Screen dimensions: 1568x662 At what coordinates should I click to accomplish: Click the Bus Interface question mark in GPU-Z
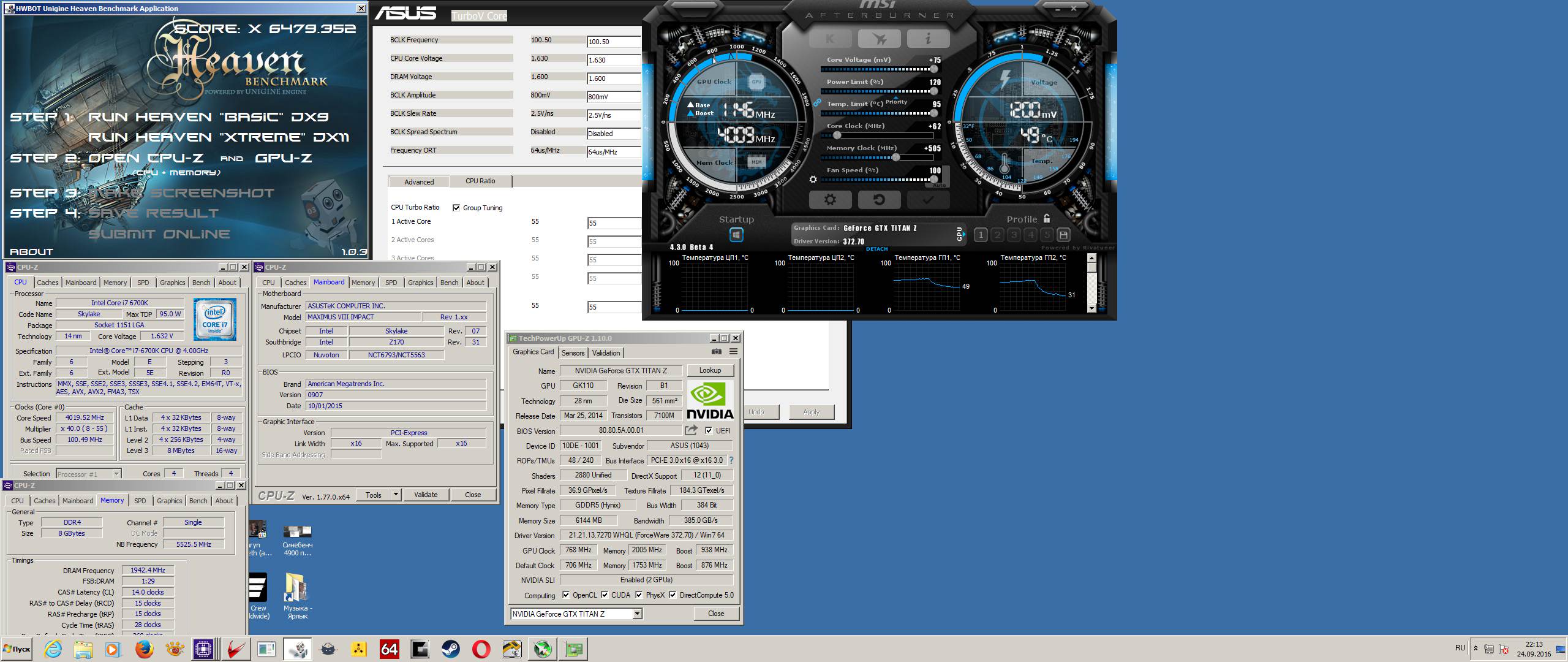[731, 460]
